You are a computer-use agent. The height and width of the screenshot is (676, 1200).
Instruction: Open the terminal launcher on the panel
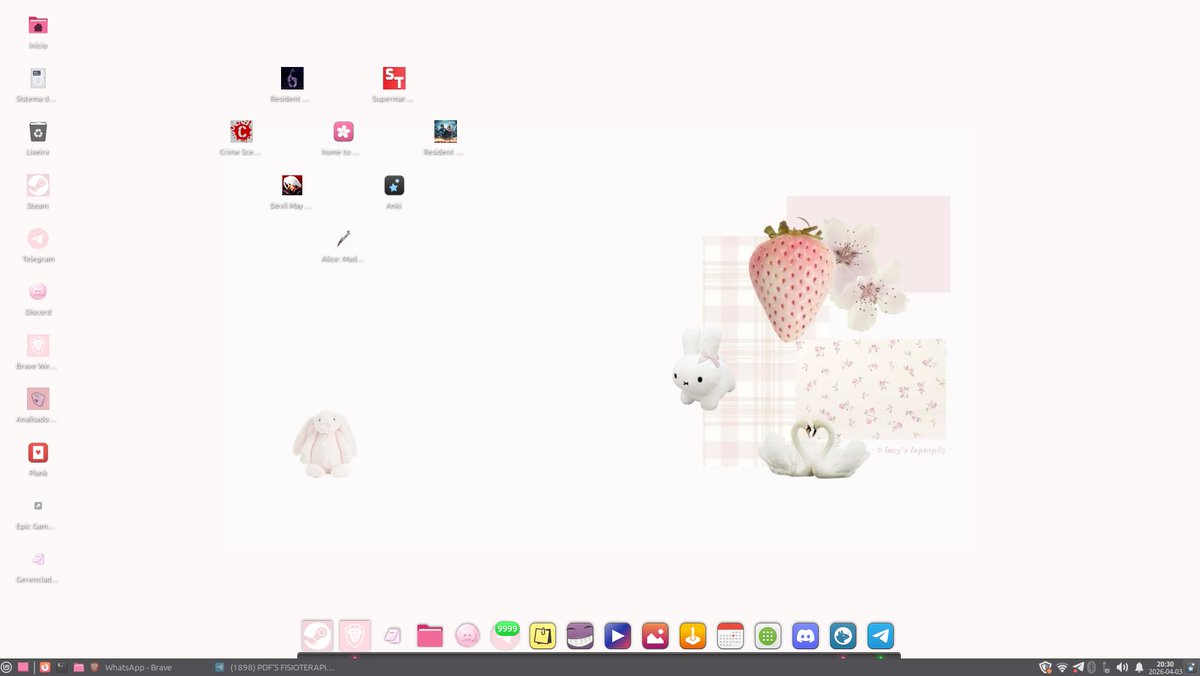point(61,667)
